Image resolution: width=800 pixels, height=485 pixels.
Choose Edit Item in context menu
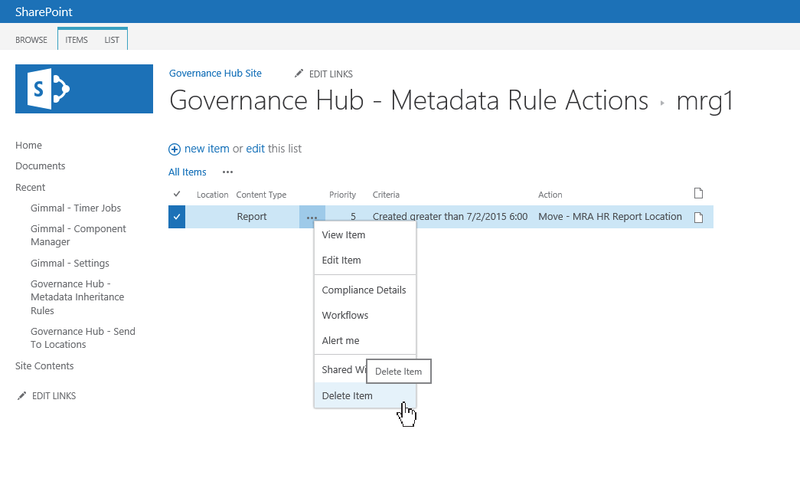342,260
